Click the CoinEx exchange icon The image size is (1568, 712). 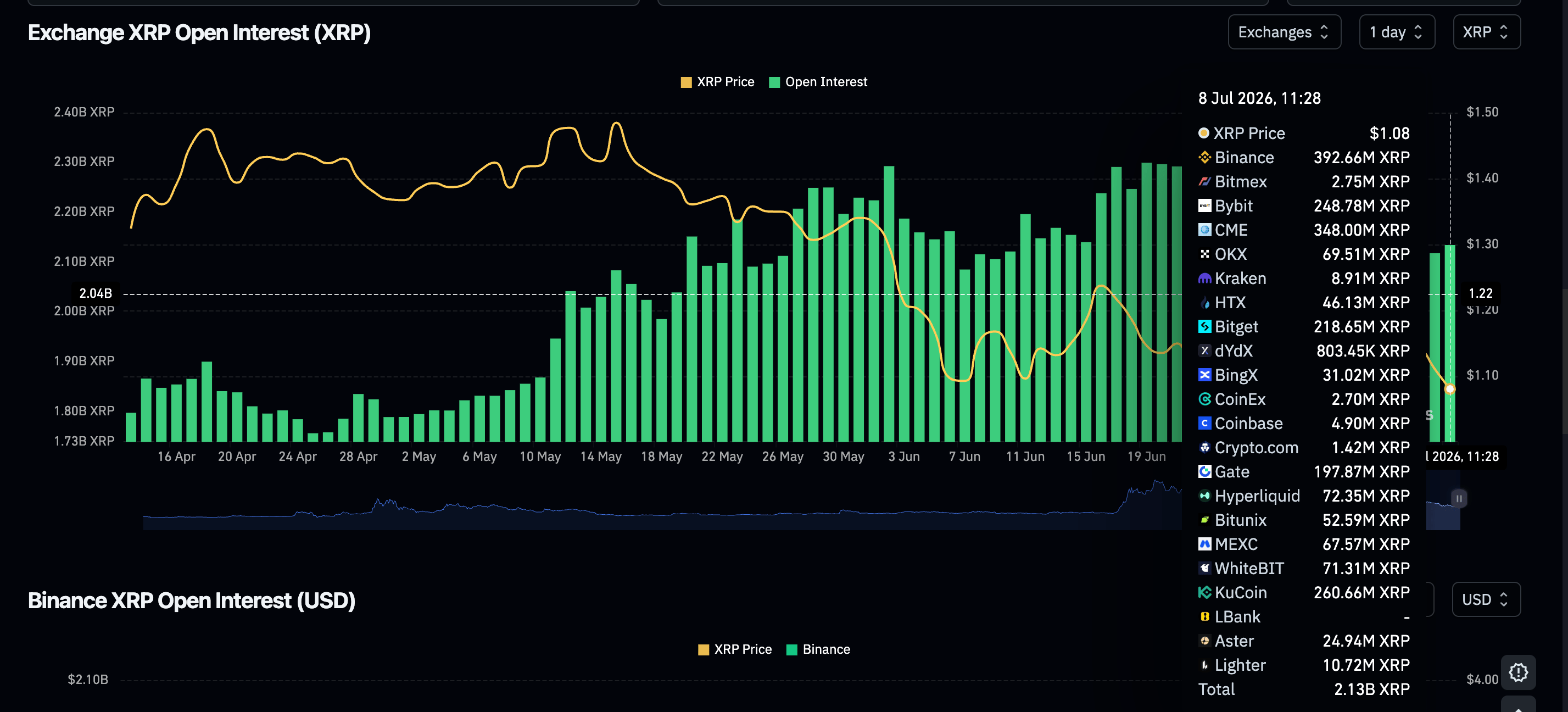[1204, 399]
